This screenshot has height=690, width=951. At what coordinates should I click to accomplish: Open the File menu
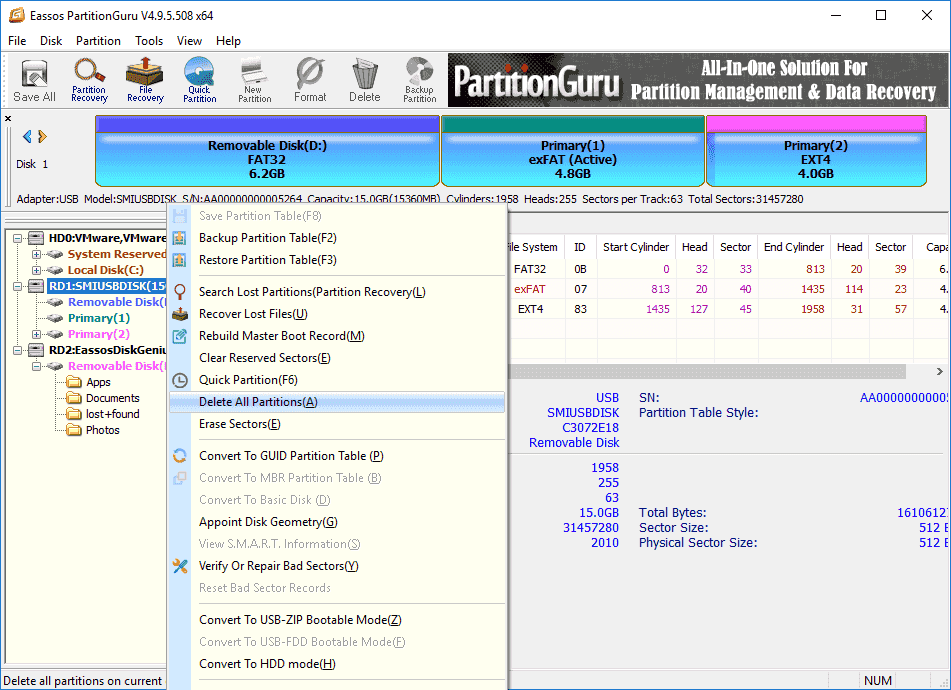click(x=17, y=41)
